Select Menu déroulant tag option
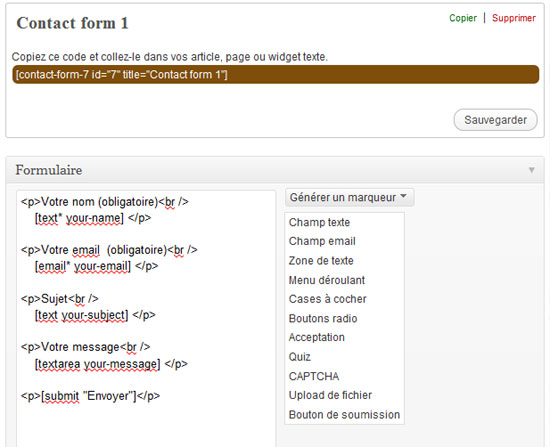Image resolution: width=550 pixels, height=447 pixels. (327, 280)
